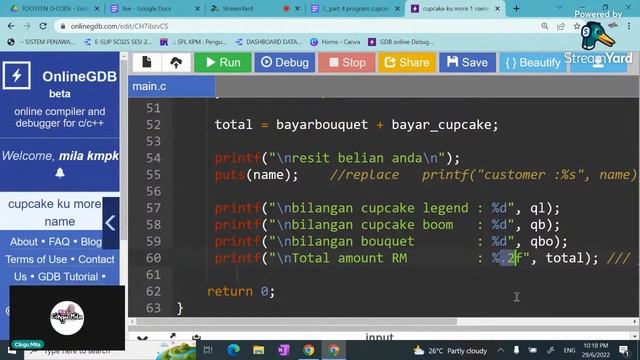Open the Chrome three-dot menu
This screenshot has height=360, width=640.
(629, 26)
